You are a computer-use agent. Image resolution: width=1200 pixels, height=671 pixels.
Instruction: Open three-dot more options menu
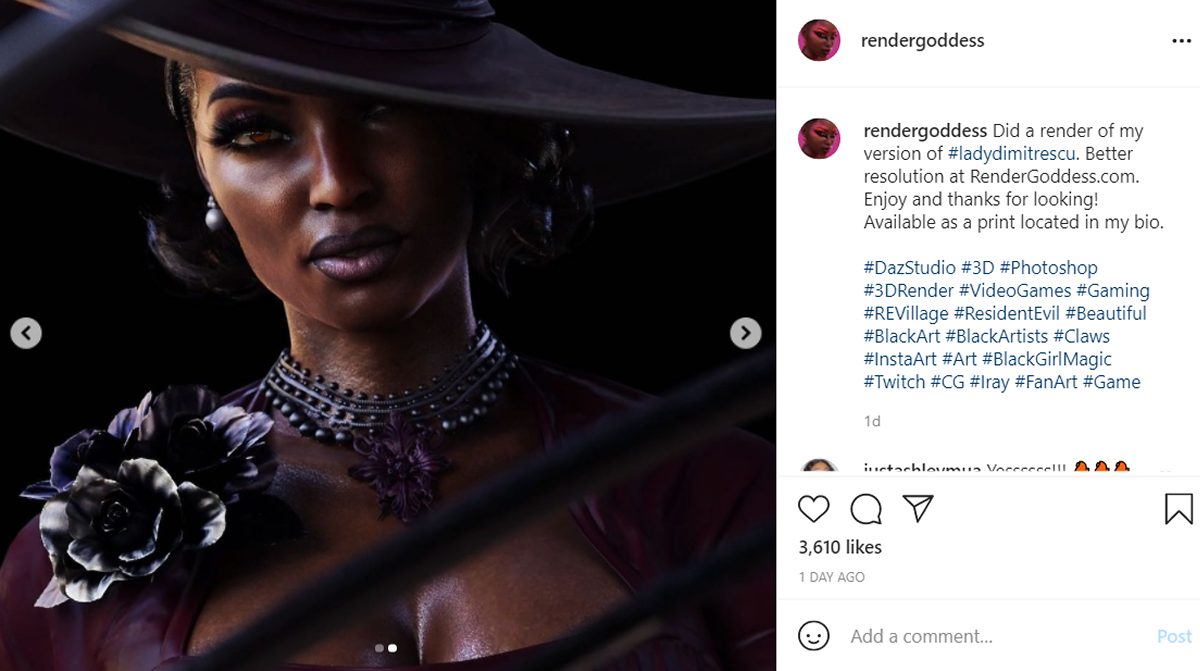point(1181,41)
